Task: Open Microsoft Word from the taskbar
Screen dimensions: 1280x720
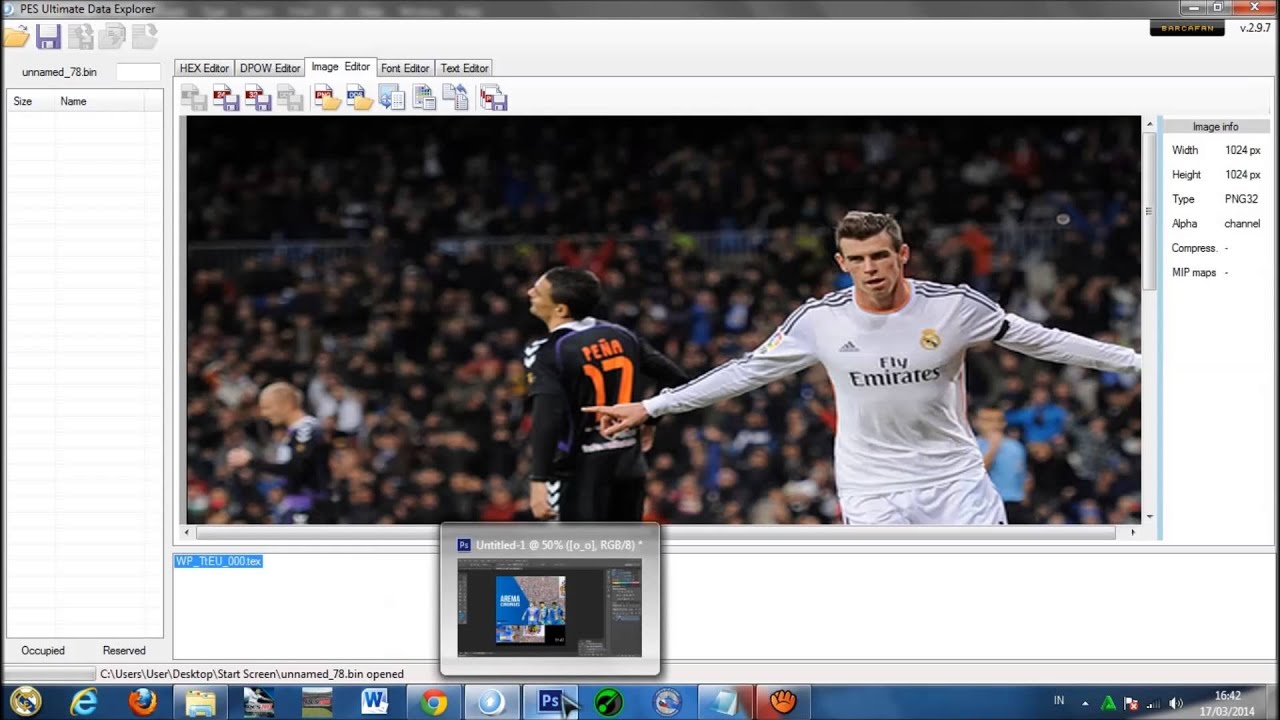Action: (x=375, y=702)
